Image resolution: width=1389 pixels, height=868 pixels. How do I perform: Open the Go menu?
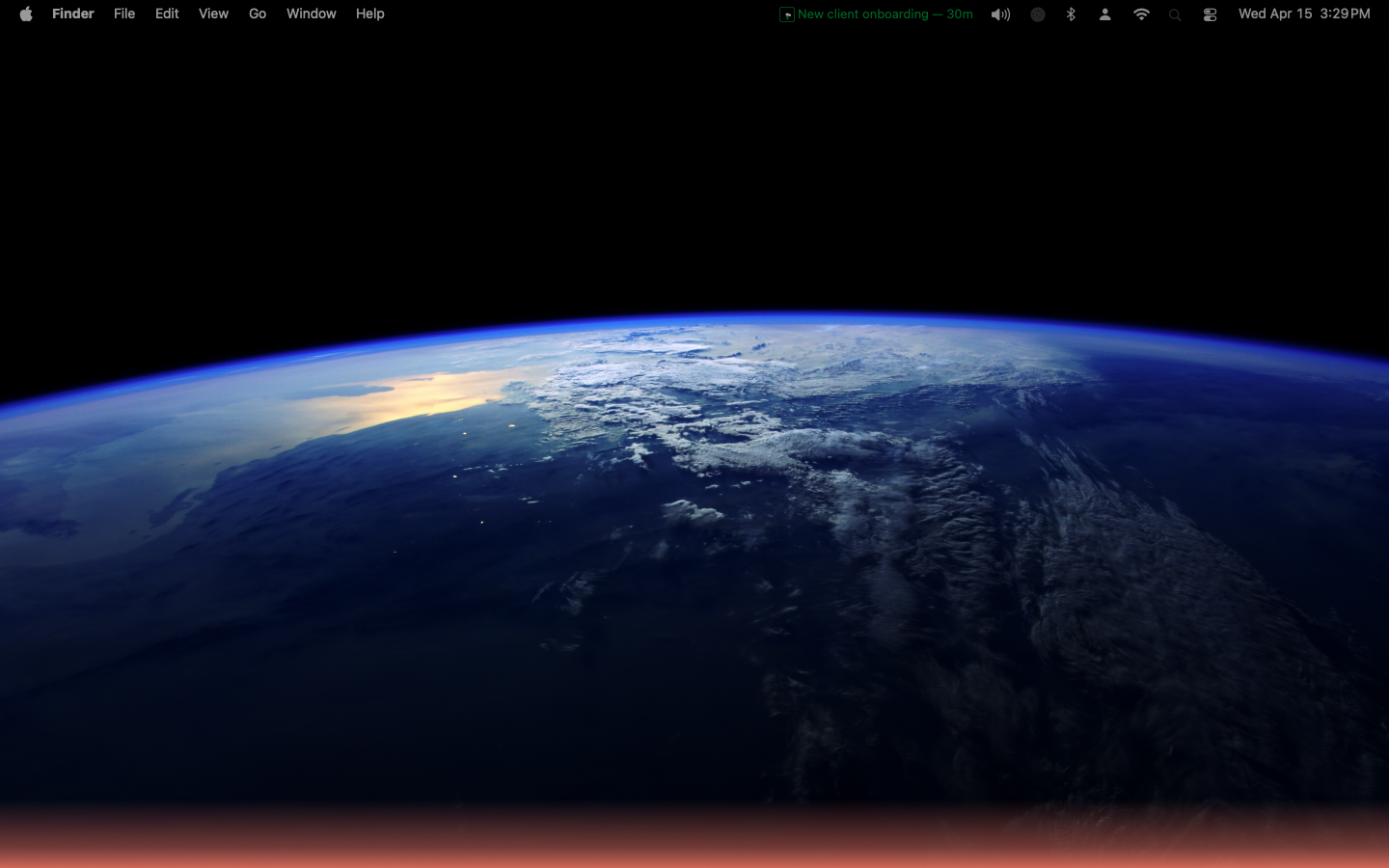[257, 14]
